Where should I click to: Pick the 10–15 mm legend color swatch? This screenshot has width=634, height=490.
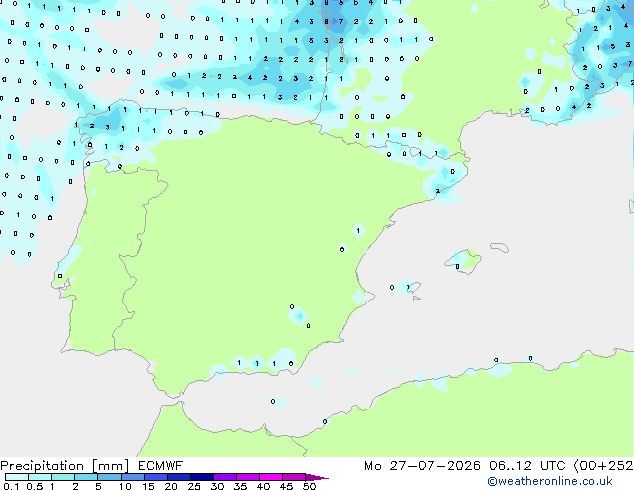[x=133, y=477]
